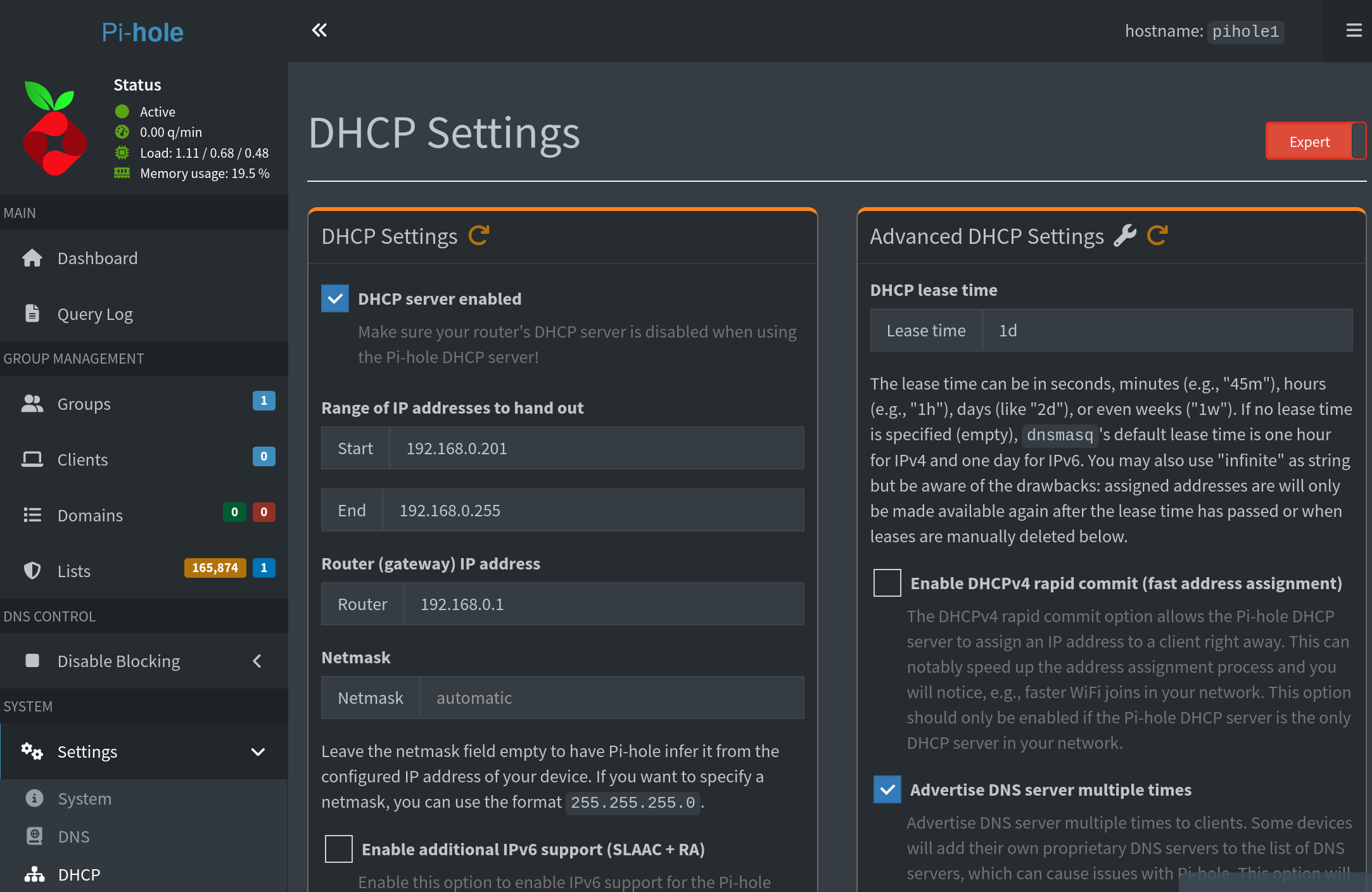
Task: Enable additional IPv6 support checkbox
Action: 338,849
